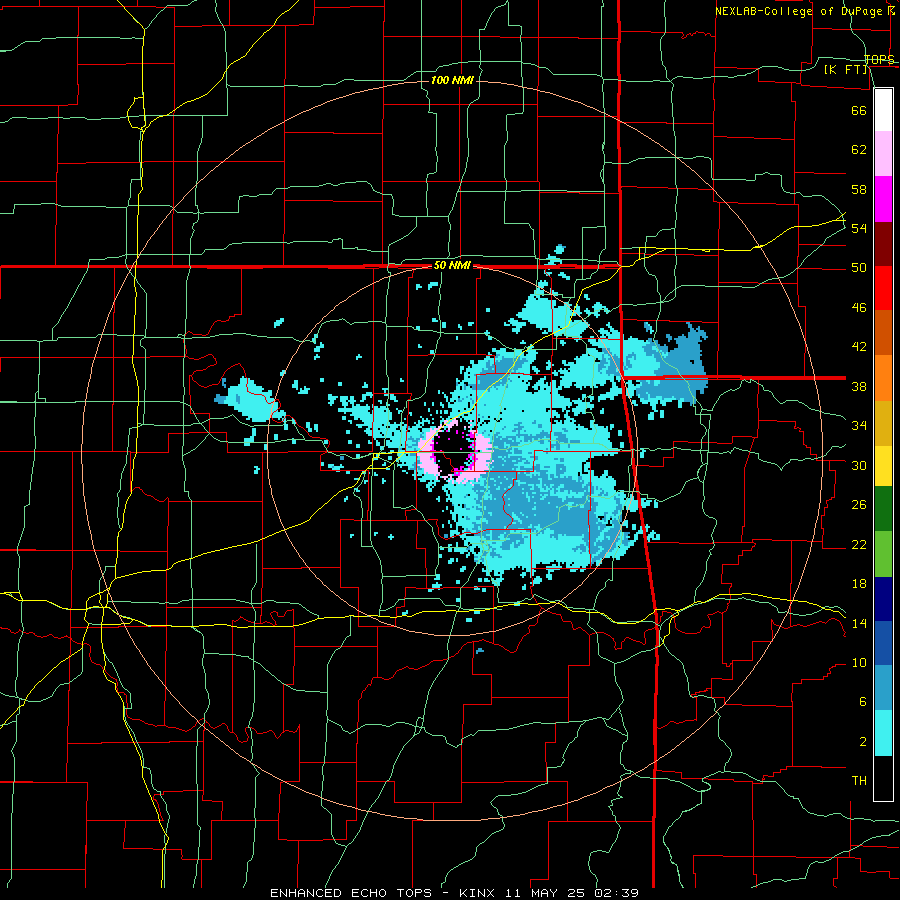The height and width of the screenshot is (900, 900).
Task: Click the 26 legend value
Action: click(x=859, y=505)
